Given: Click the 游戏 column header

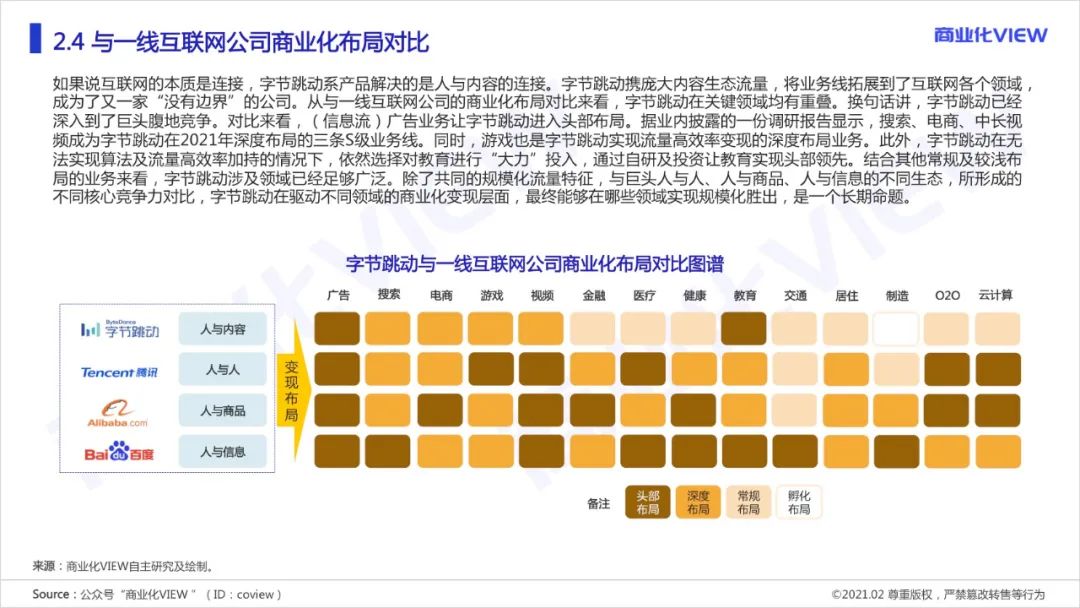Looking at the screenshot, I should point(492,295).
